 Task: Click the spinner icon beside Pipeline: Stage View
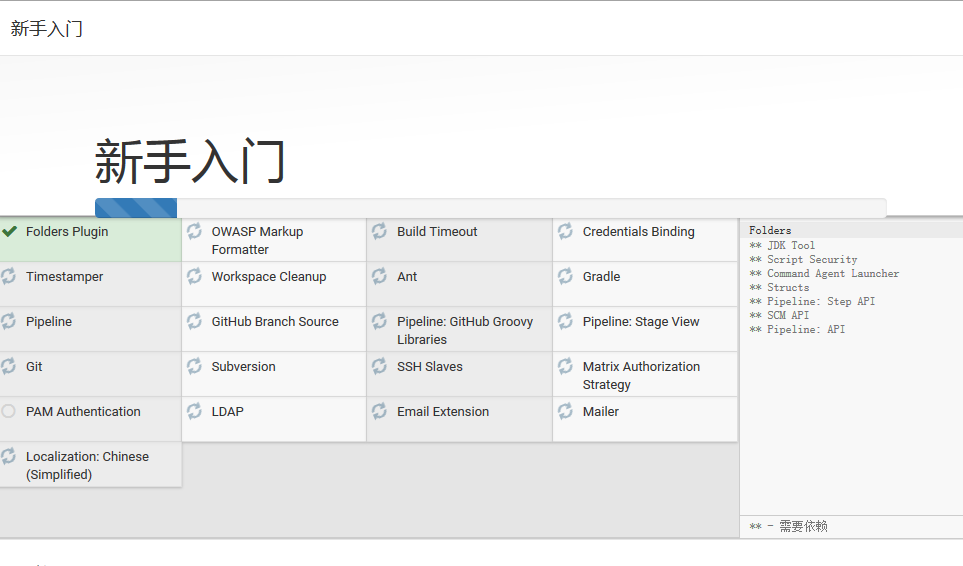(565, 321)
